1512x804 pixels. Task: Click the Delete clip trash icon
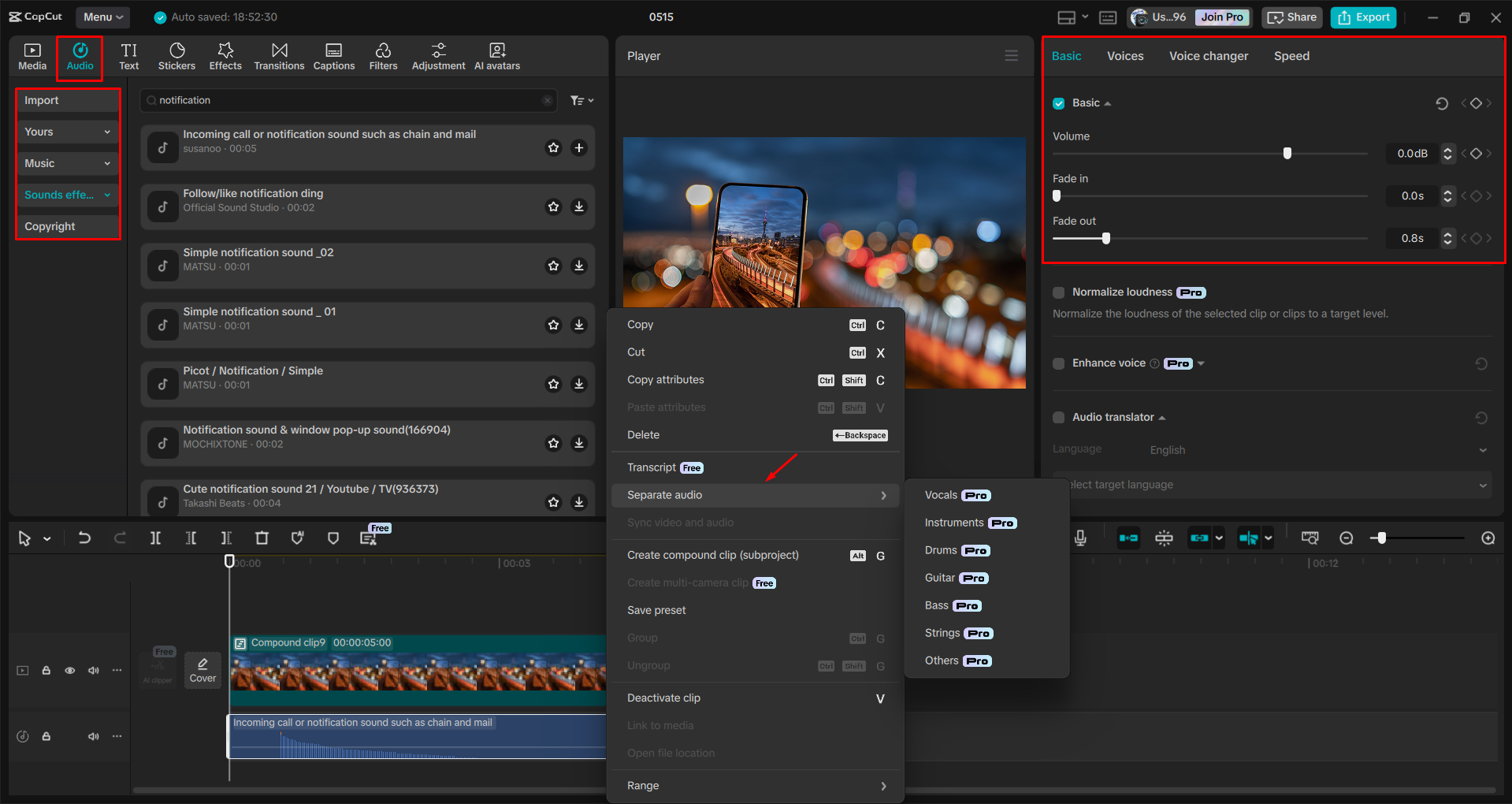pos(262,538)
